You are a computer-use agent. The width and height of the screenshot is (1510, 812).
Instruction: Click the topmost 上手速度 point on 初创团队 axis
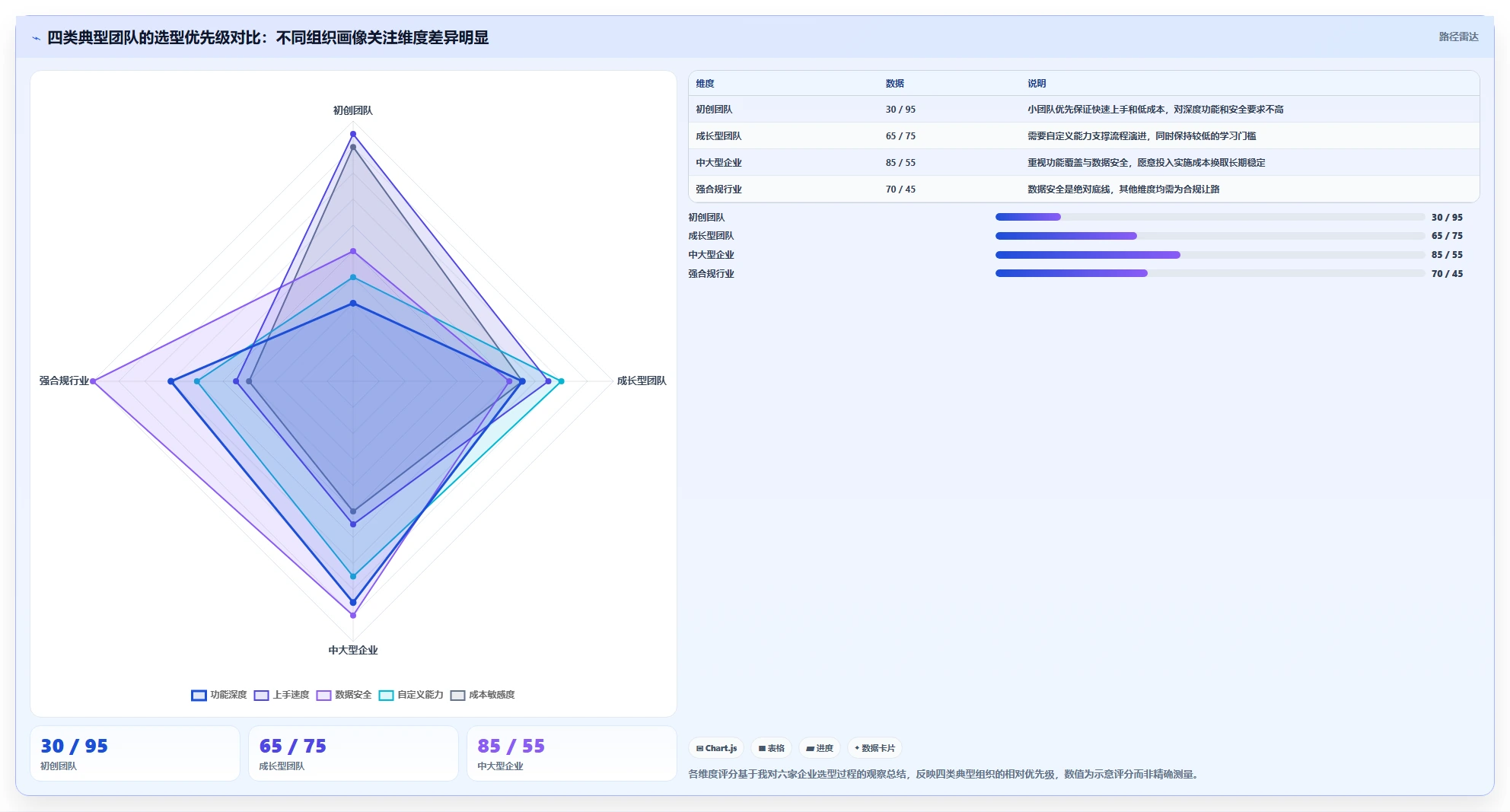tap(353, 134)
